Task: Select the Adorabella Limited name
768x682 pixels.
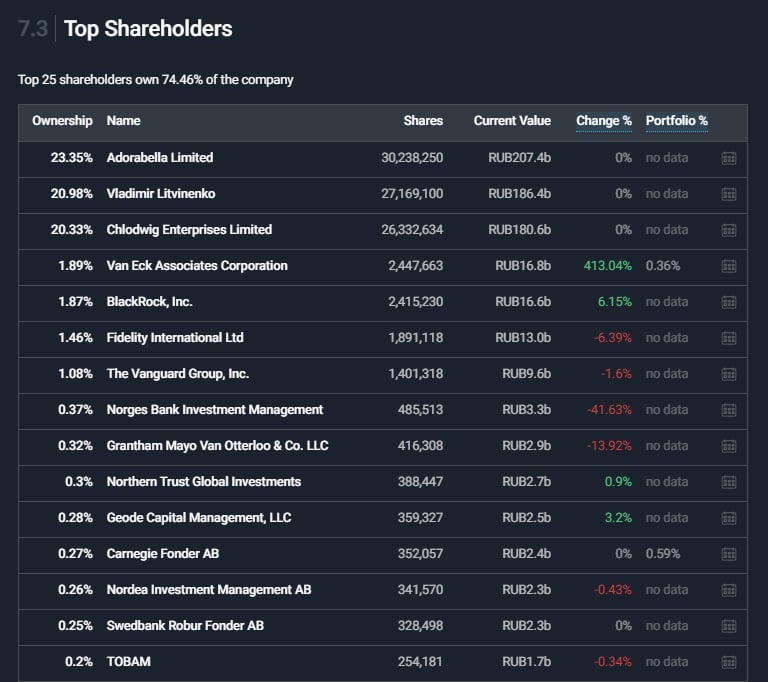Action: (x=160, y=158)
